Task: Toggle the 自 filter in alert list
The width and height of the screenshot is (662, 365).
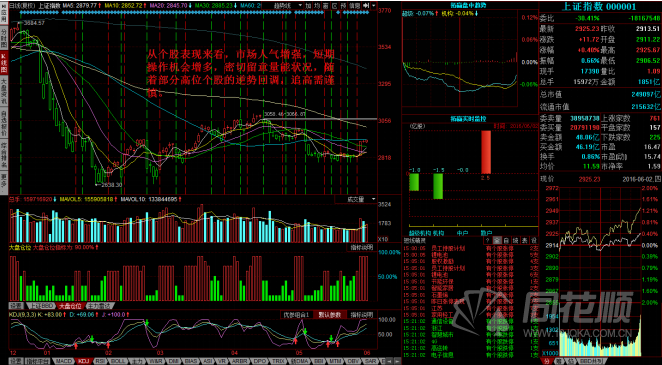Action: point(506,240)
